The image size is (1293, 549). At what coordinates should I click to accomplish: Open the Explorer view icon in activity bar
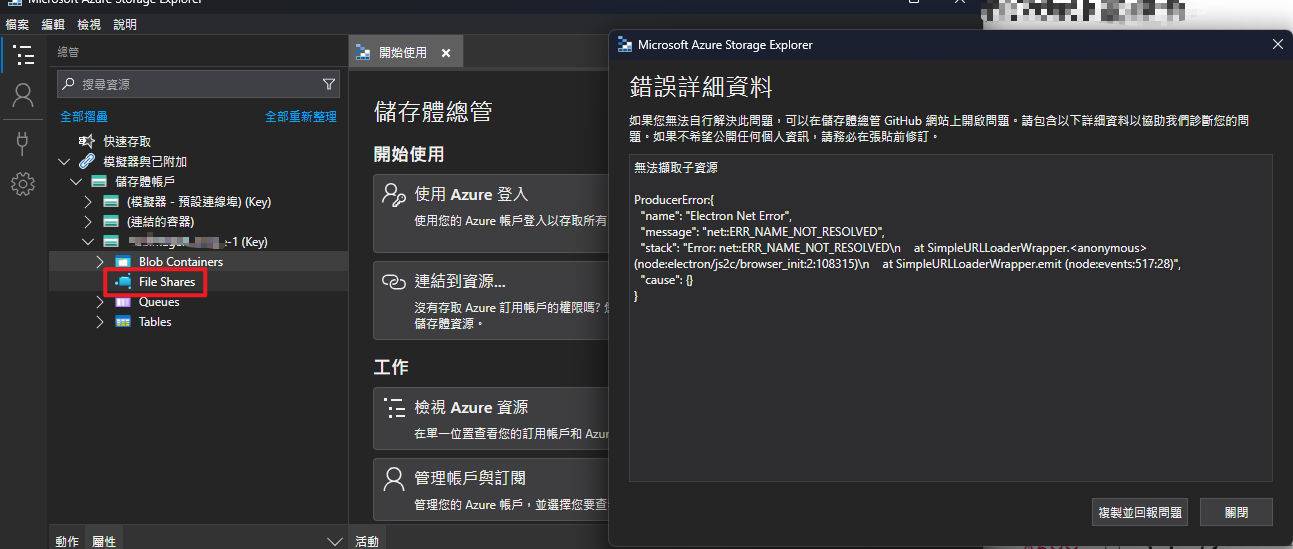(x=23, y=55)
